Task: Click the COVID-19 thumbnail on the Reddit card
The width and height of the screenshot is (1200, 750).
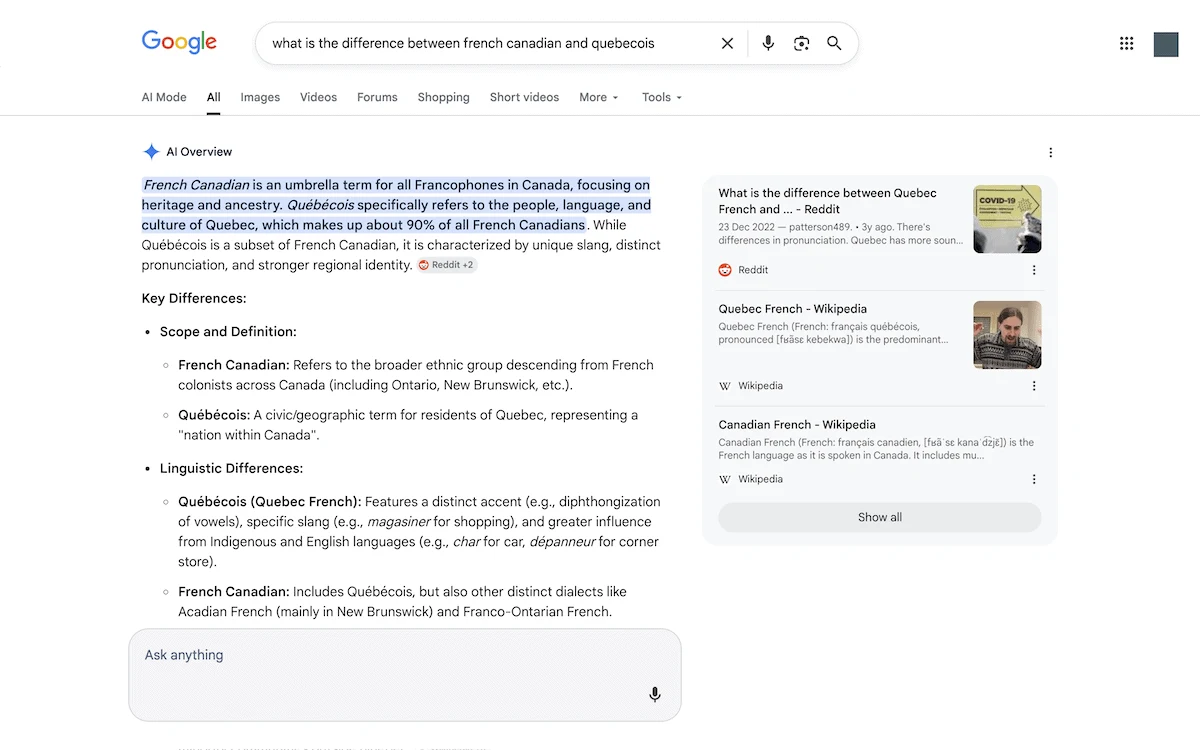Action: [x=1007, y=219]
